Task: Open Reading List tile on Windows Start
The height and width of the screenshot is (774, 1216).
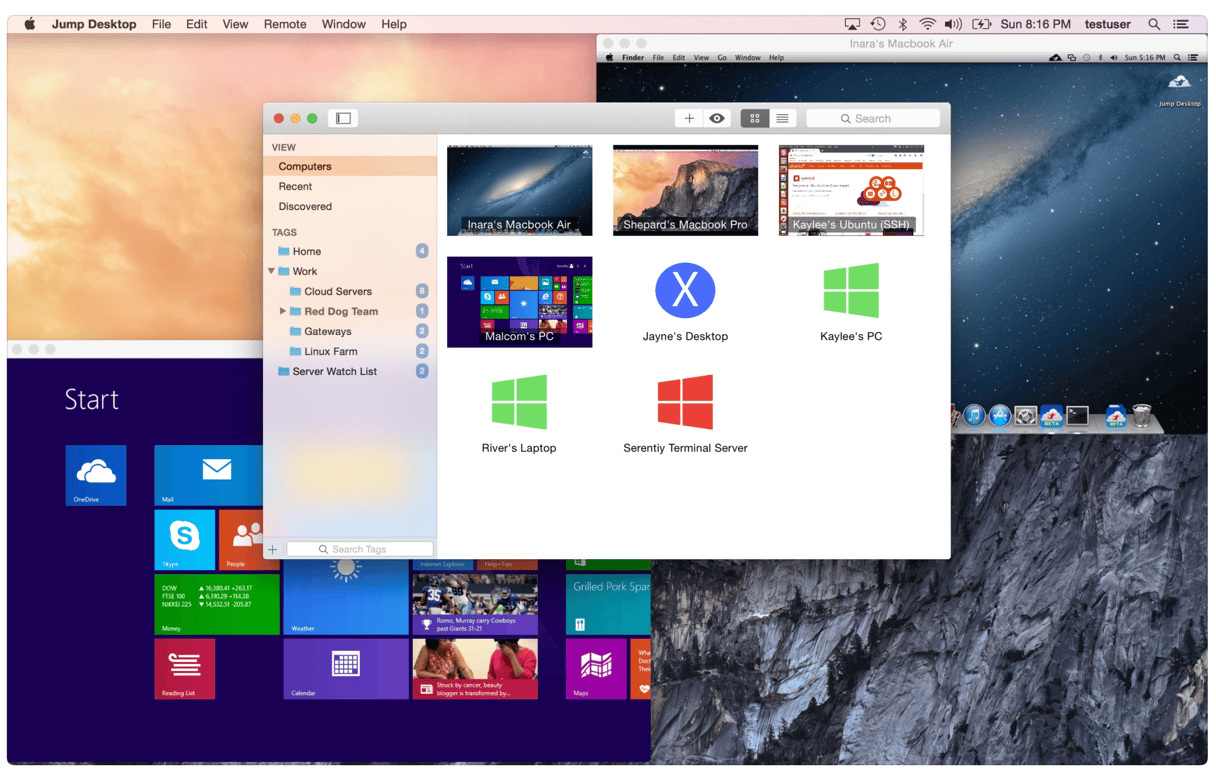Action: (185, 669)
